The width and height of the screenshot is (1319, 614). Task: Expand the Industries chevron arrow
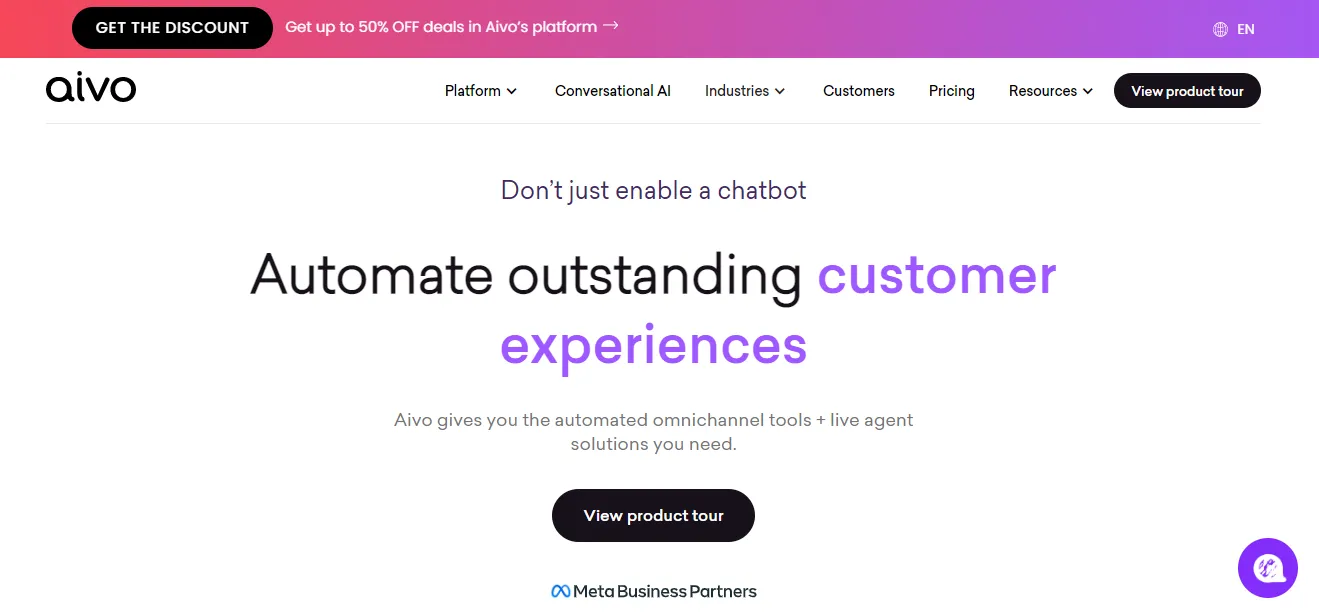[x=780, y=91]
